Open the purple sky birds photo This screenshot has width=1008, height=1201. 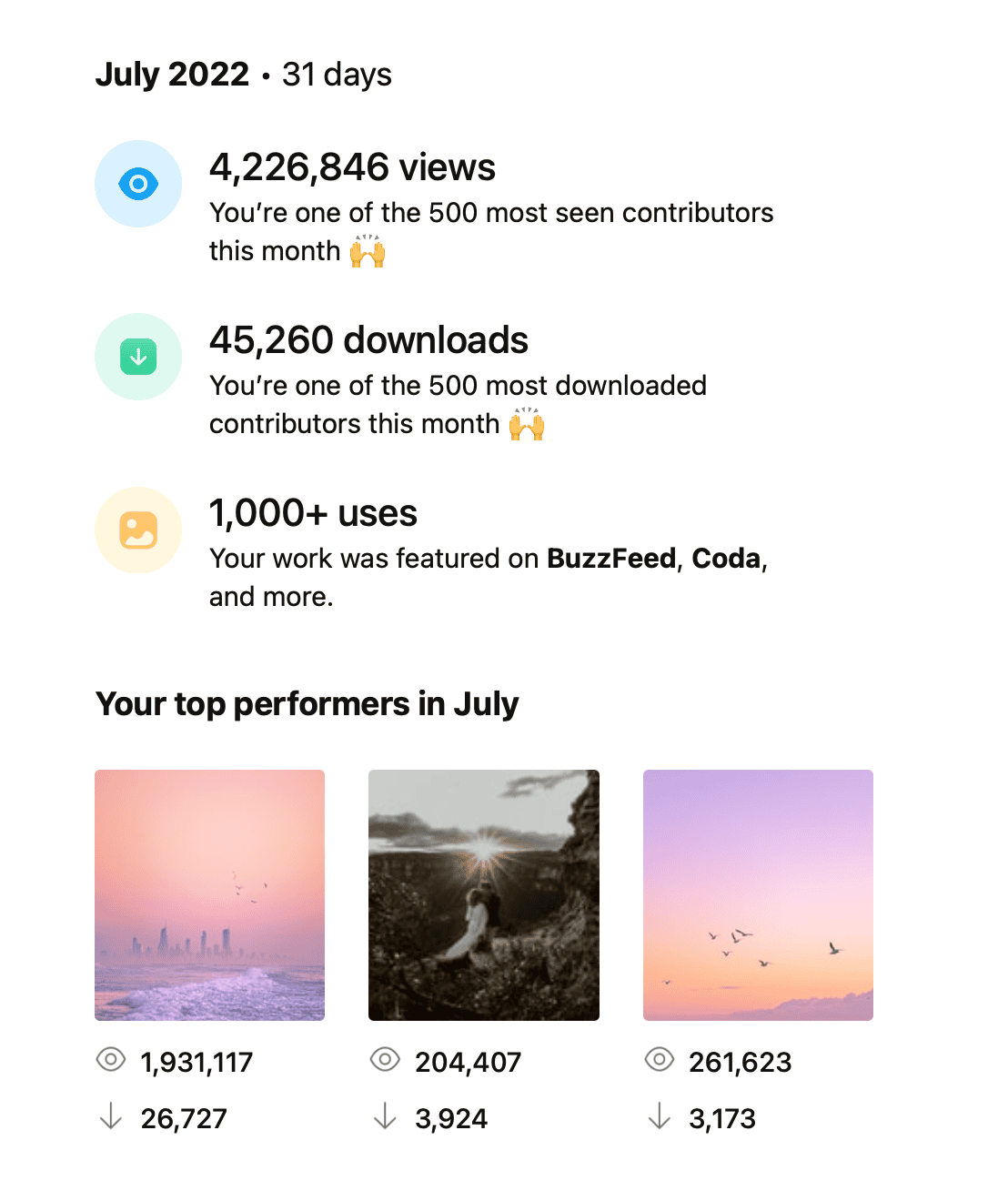(x=758, y=894)
